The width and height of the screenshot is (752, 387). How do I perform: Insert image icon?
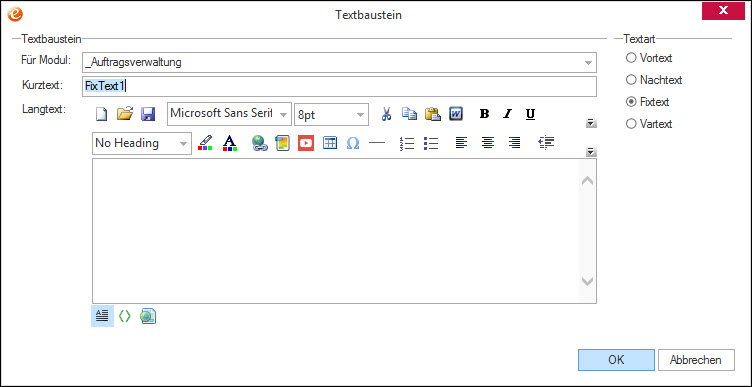282,143
